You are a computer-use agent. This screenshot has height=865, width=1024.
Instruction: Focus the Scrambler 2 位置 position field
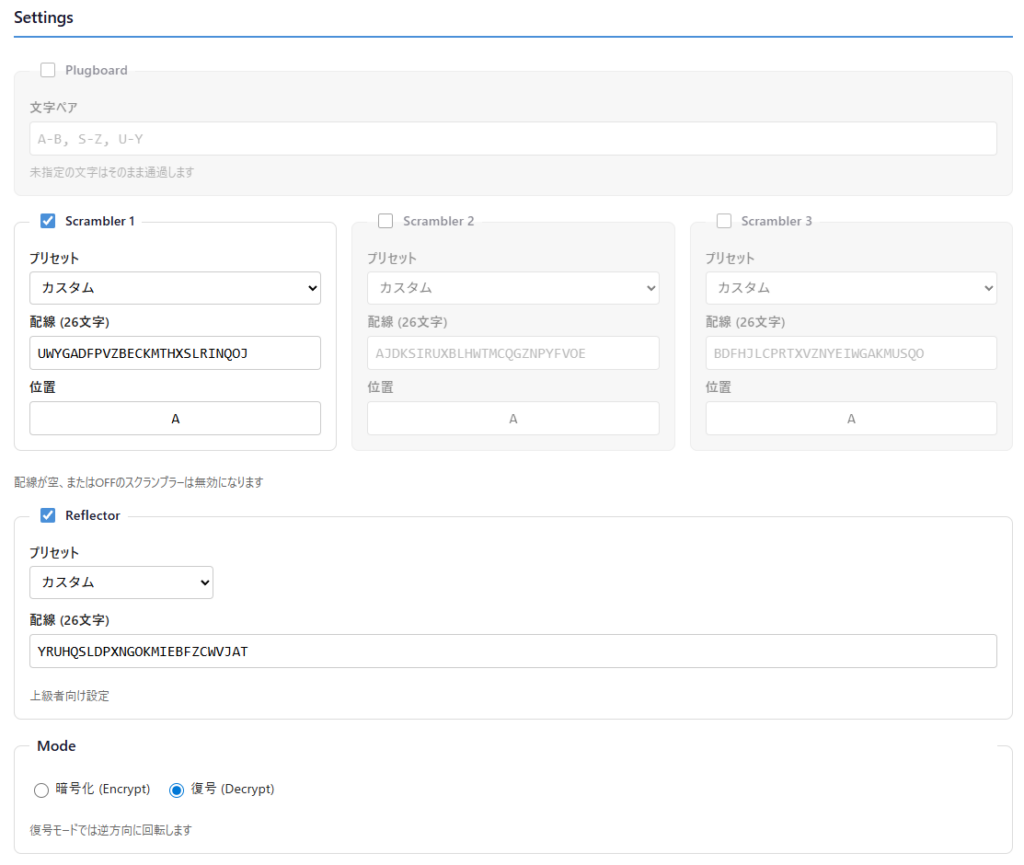click(513, 419)
